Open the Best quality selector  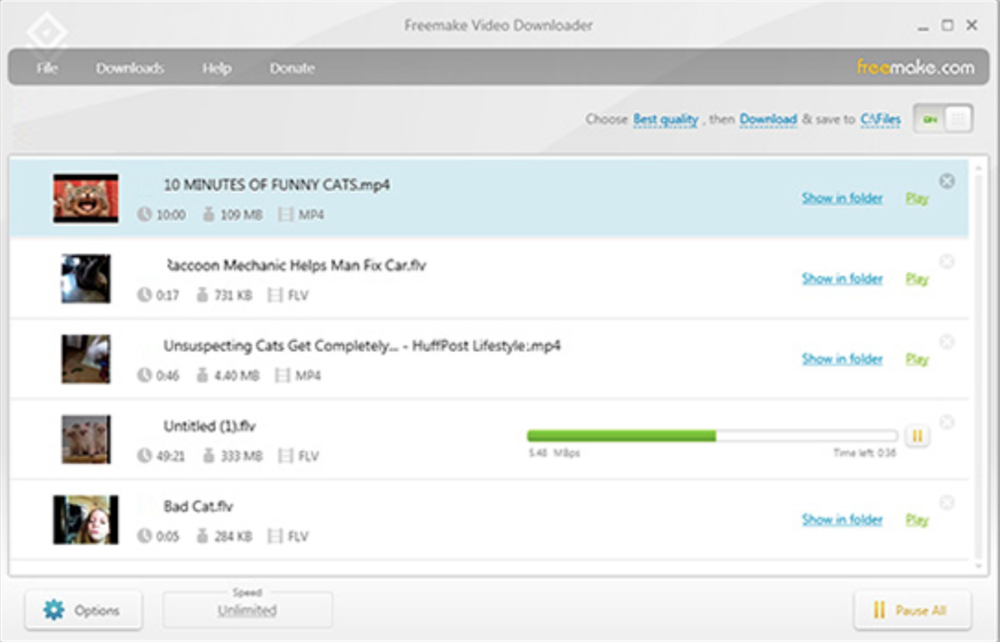coord(665,120)
